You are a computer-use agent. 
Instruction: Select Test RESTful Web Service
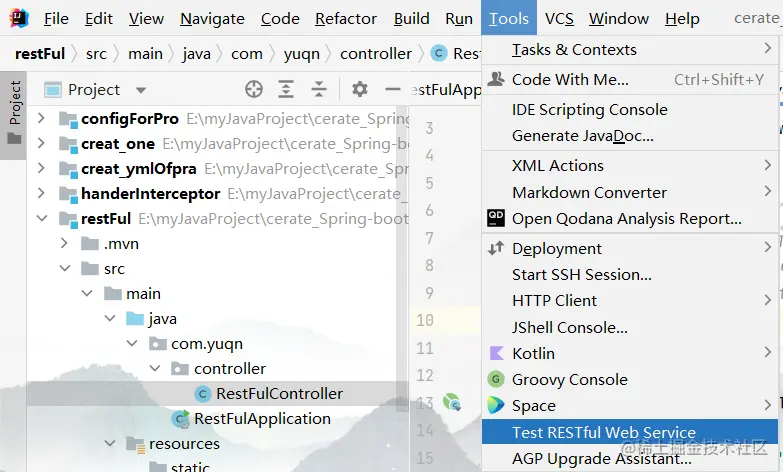[630, 432]
